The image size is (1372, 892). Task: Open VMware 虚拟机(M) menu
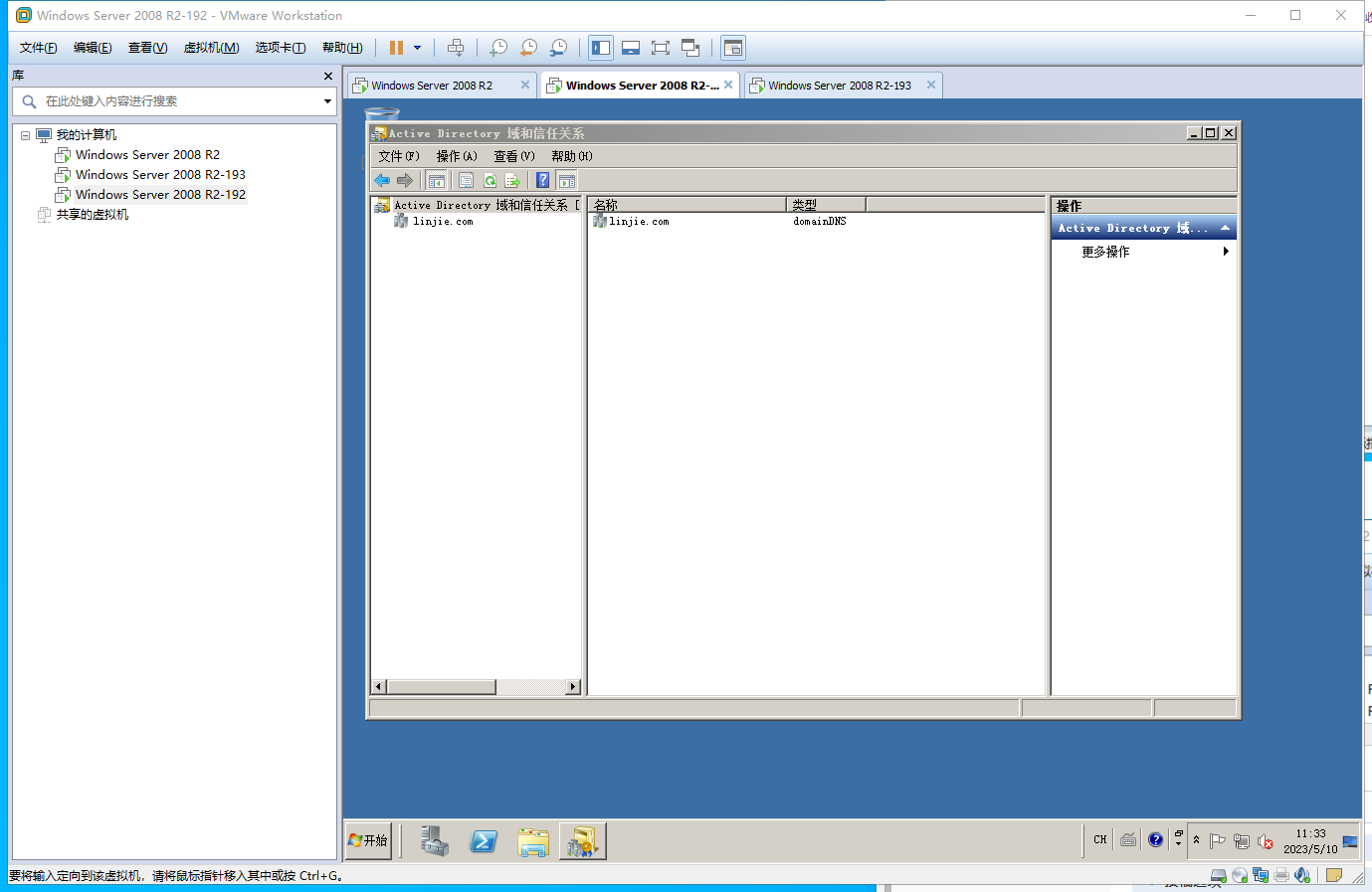[211, 48]
